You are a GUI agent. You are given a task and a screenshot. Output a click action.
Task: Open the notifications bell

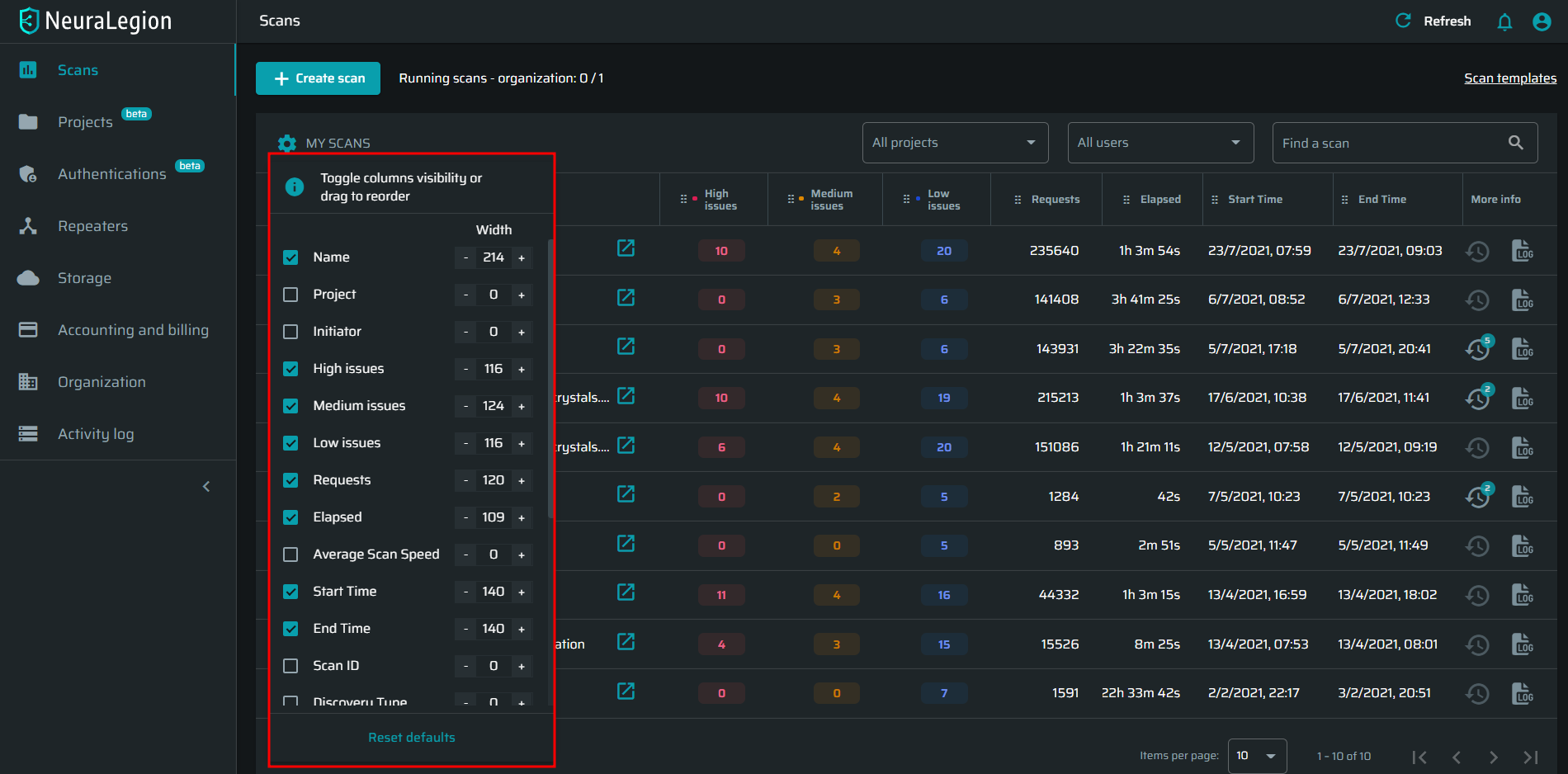[x=1504, y=21]
